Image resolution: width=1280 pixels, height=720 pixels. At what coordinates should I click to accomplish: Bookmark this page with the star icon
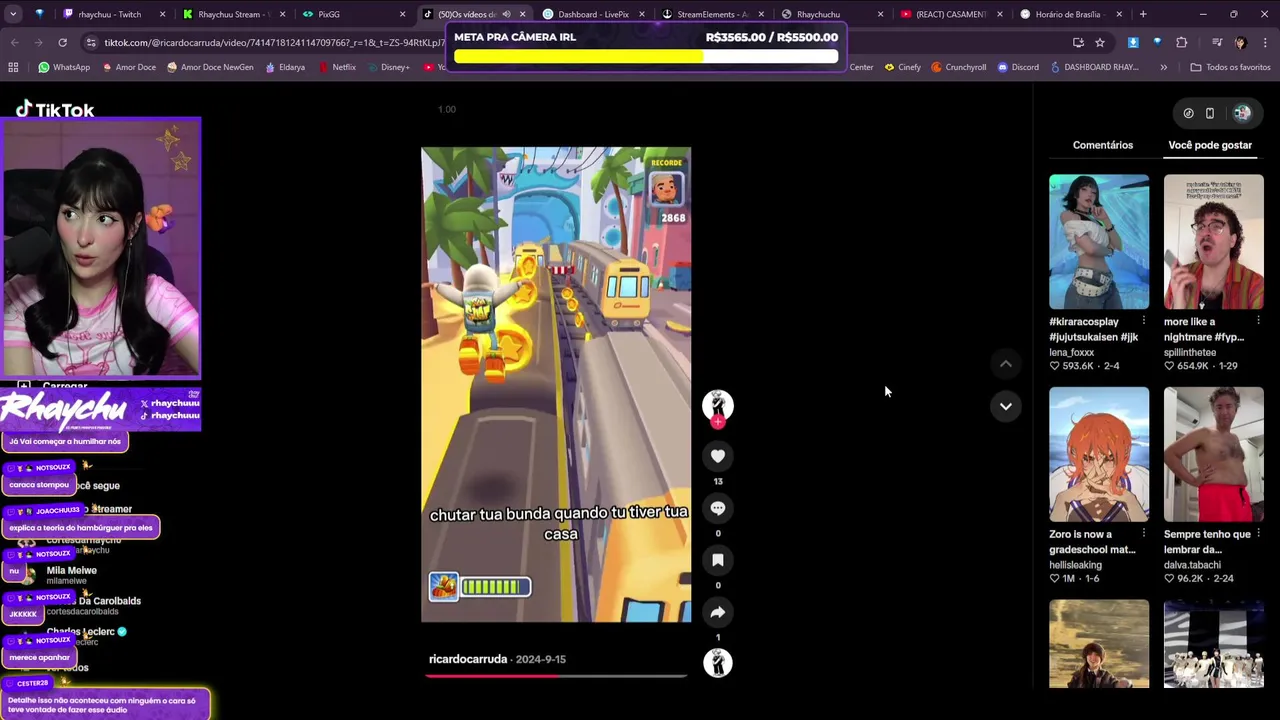[x=1100, y=42]
